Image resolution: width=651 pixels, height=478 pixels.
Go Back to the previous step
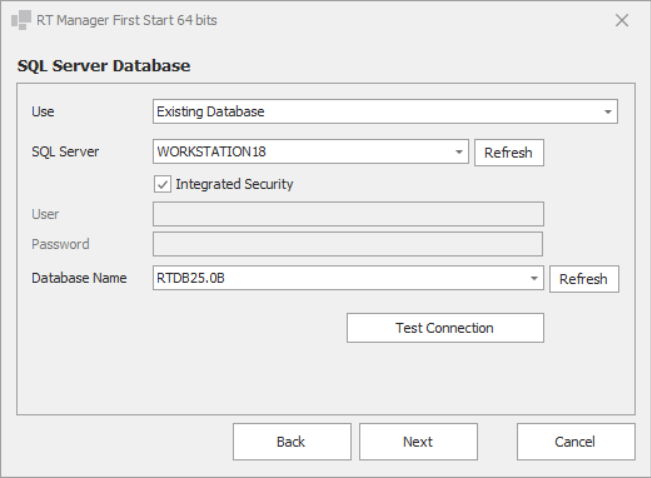(x=291, y=441)
